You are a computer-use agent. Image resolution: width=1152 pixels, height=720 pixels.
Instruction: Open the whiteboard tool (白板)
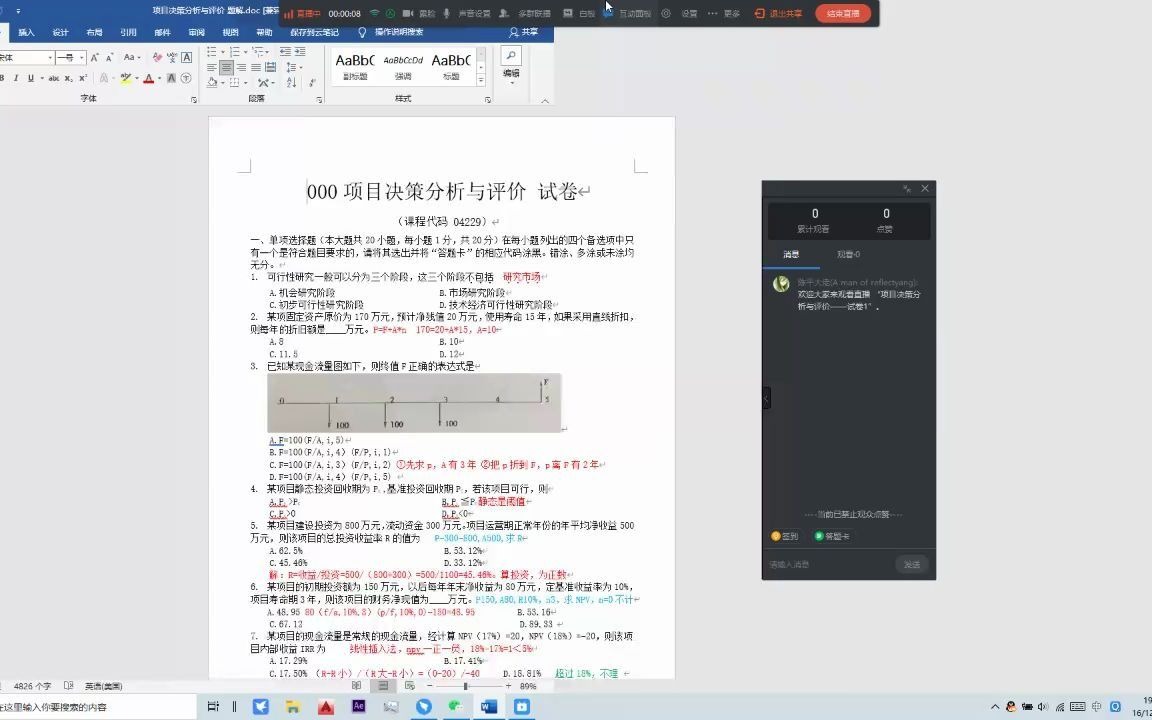click(x=580, y=13)
